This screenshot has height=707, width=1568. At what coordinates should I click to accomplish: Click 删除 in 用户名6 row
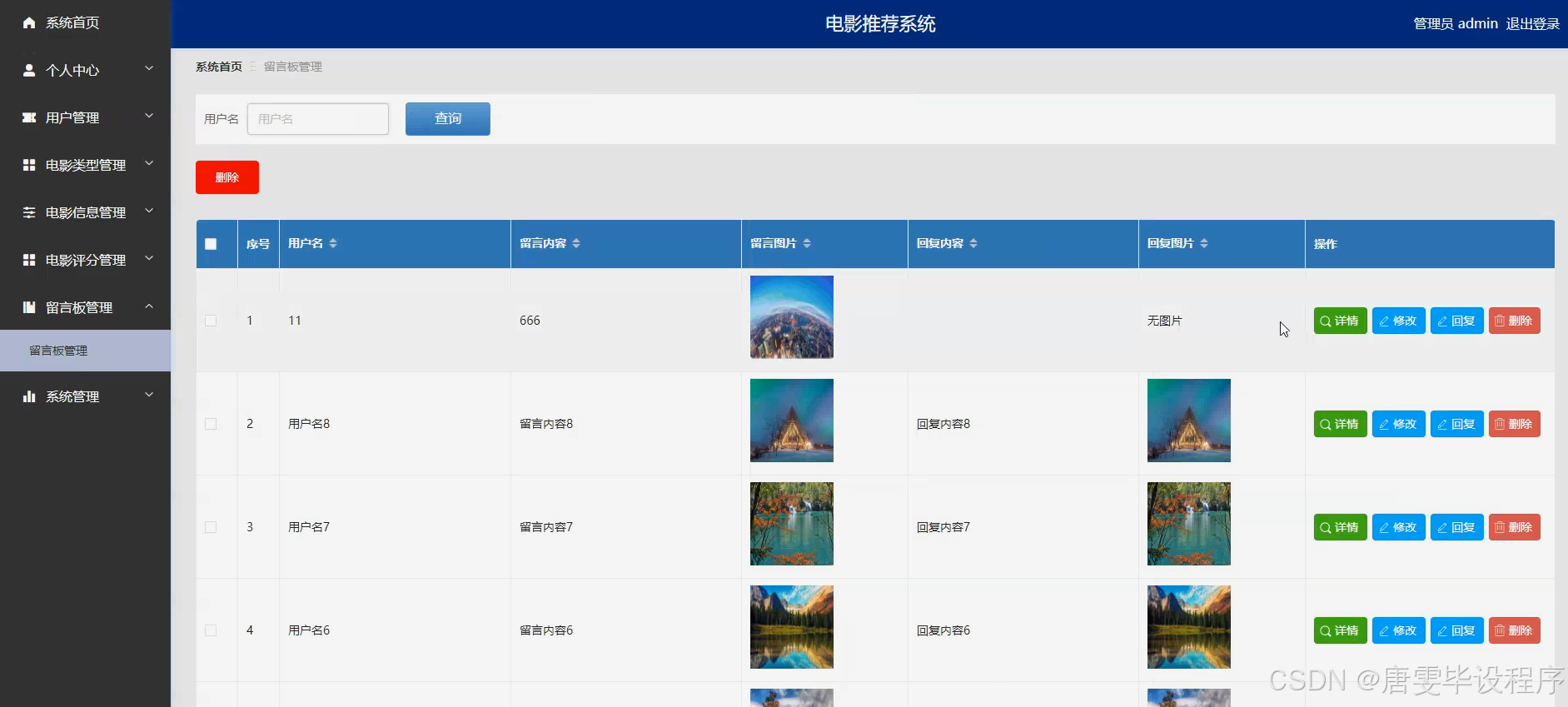pos(1514,630)
